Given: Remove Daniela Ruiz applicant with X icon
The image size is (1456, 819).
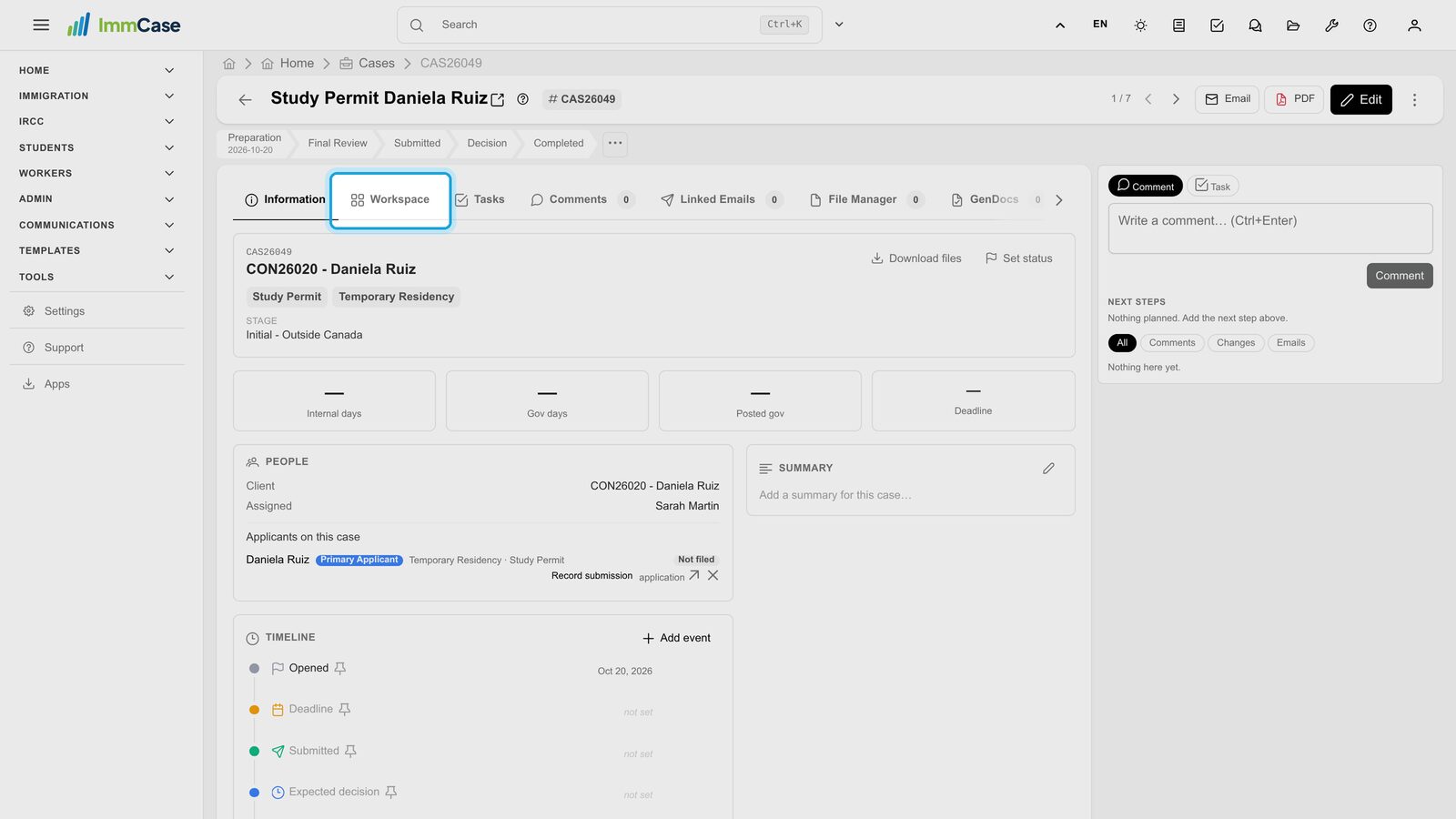Looking at the screenshot, I should click(713, 575).
